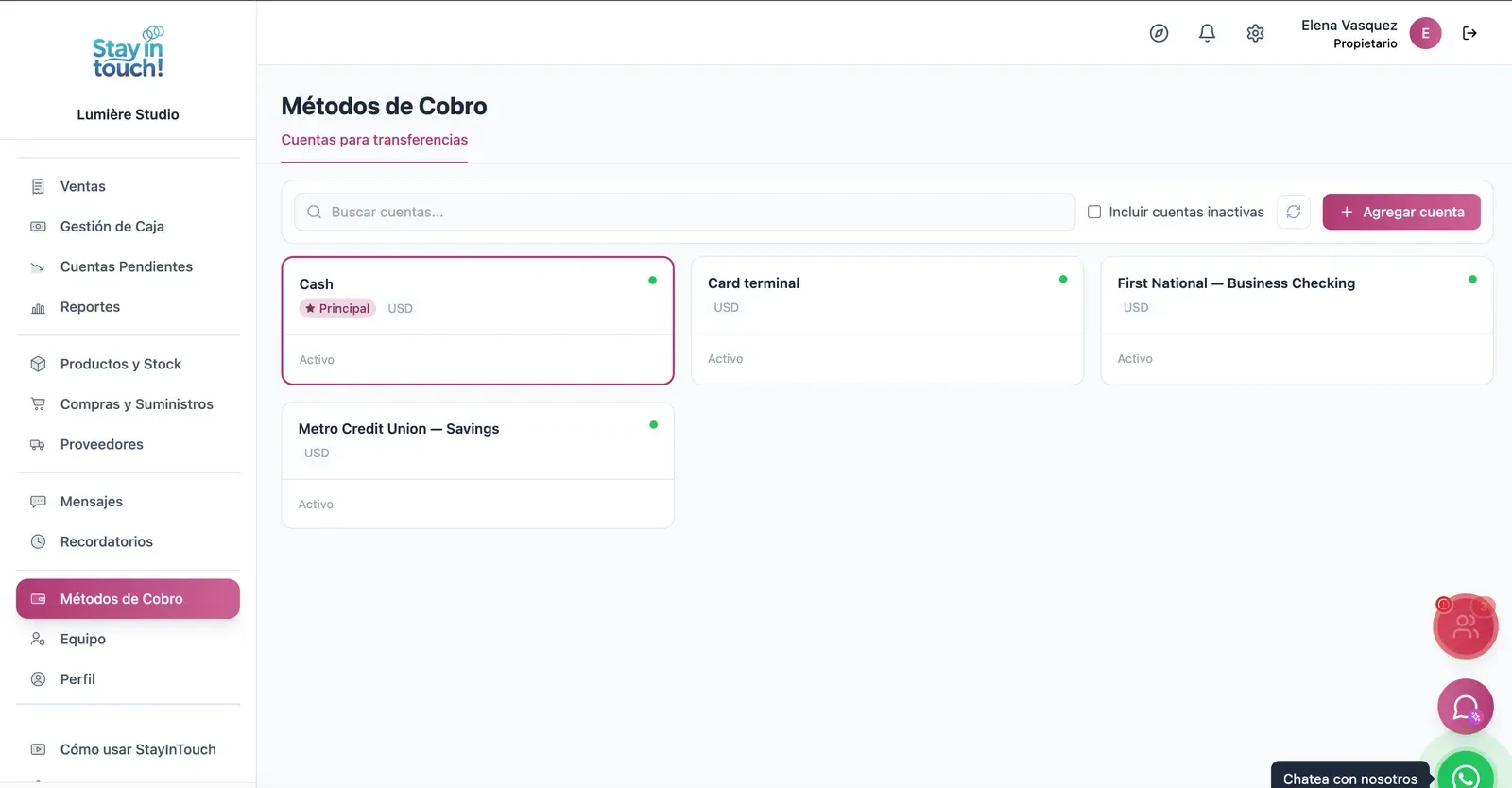Enable Incluir cuentas inactivas checkbox
Image resolution: width=1512 pixels, height=788 pixels.
click(1094, 212)
